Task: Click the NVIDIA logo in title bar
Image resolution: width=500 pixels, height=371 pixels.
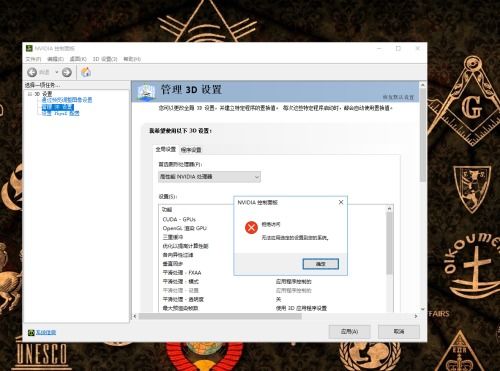Action: click(x=29, y=48)
